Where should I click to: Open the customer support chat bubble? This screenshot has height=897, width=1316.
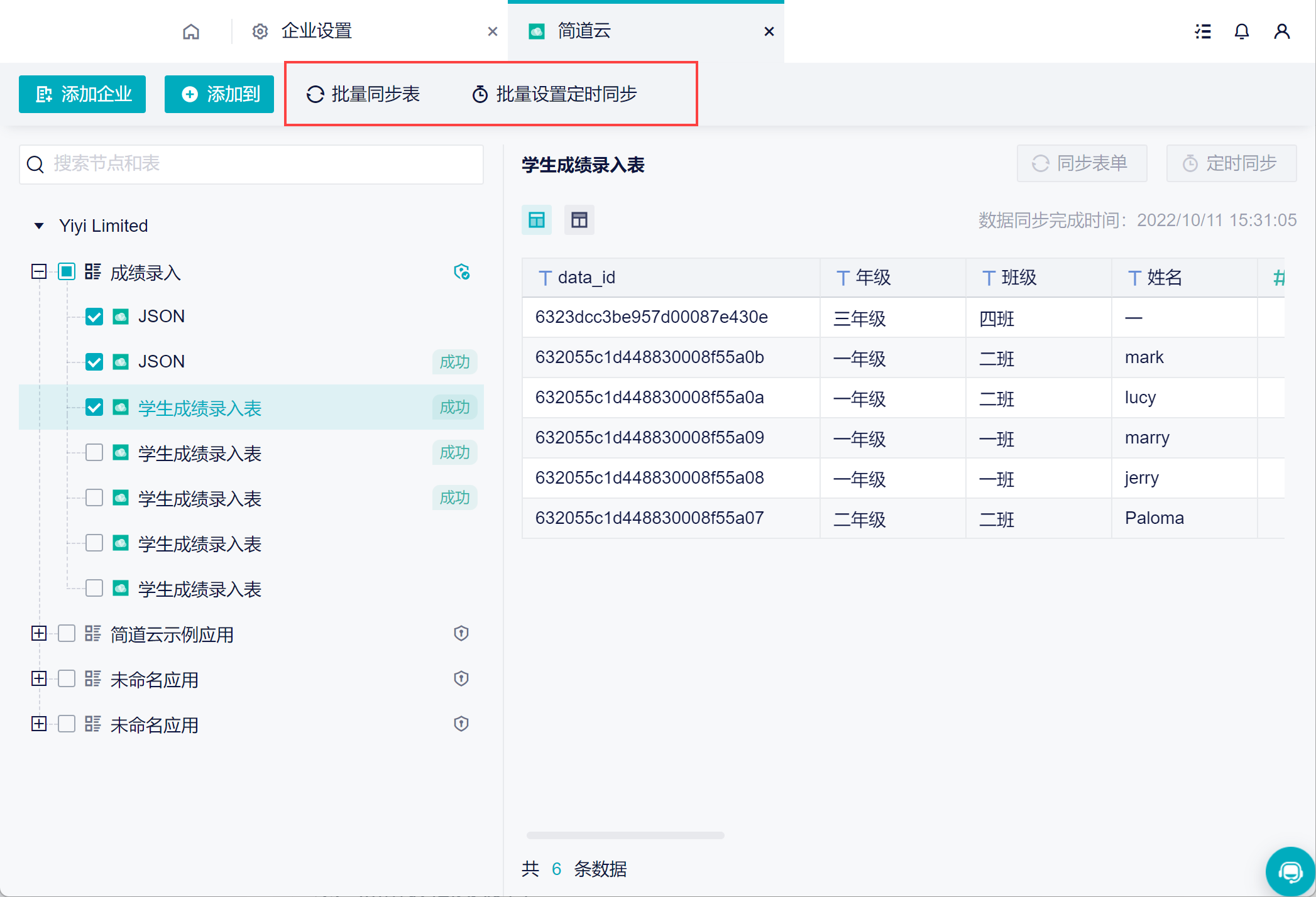pos(1290,872)
